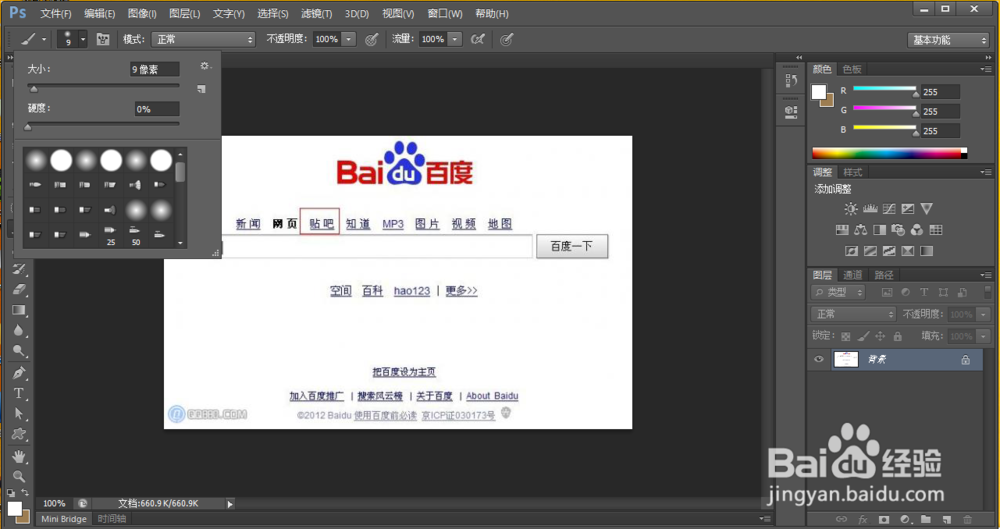The image size is (1000, 529).
Task: Click the brush size 9 像素 field
Action: [154, 70]
